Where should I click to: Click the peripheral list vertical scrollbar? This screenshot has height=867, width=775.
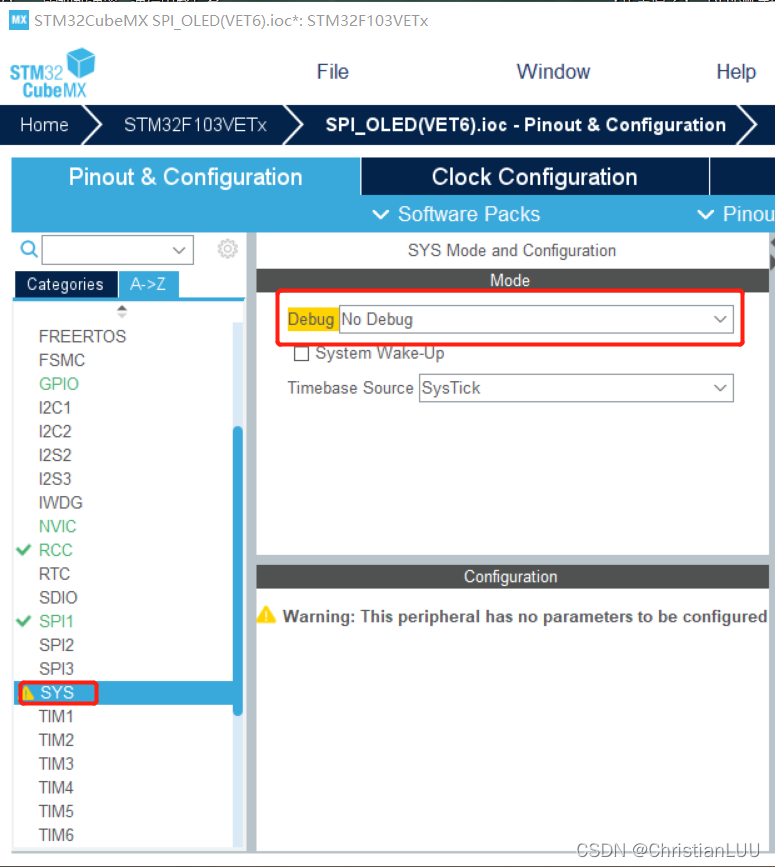pos(238,570)
